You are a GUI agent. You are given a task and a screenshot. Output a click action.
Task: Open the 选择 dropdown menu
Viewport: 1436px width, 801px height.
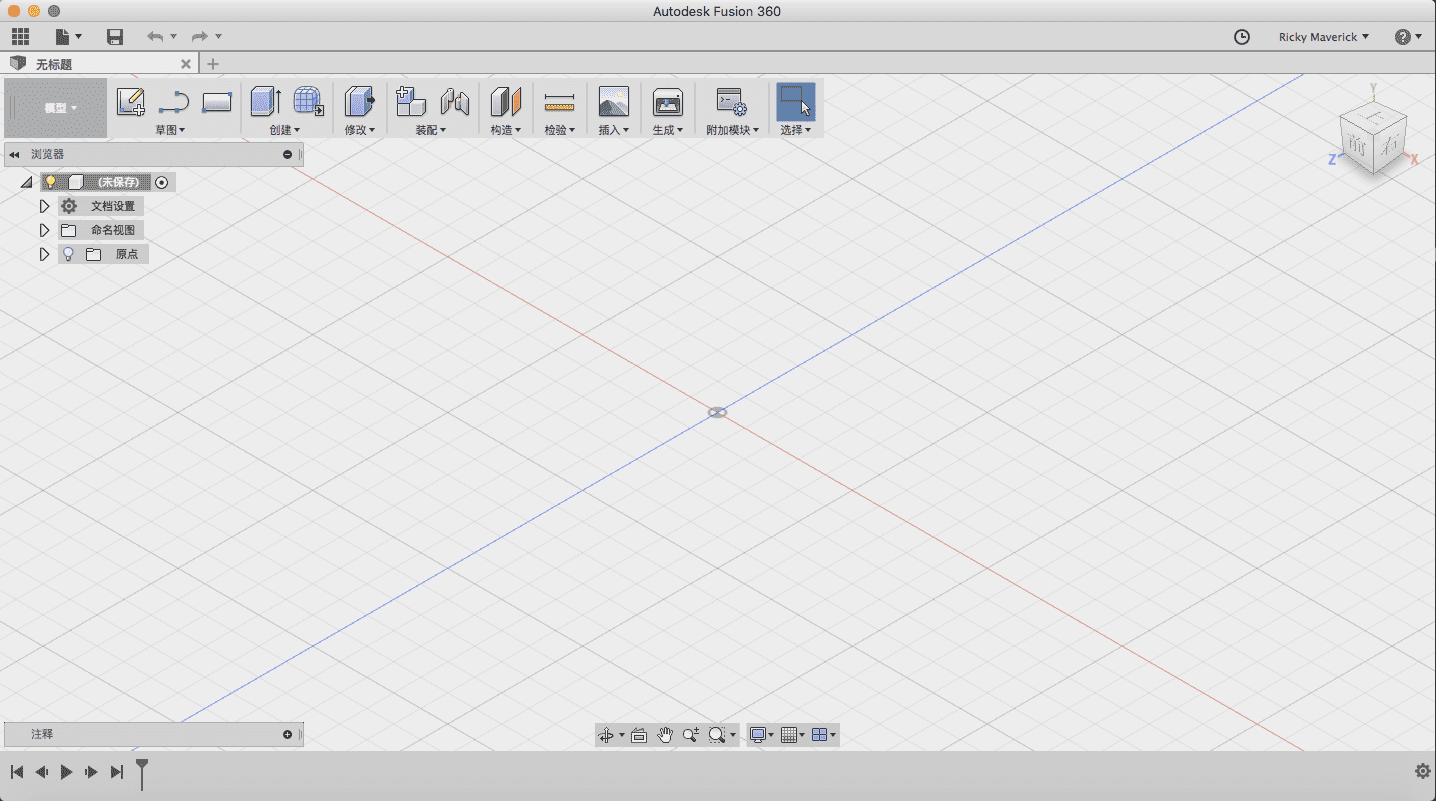coord(796,130)
